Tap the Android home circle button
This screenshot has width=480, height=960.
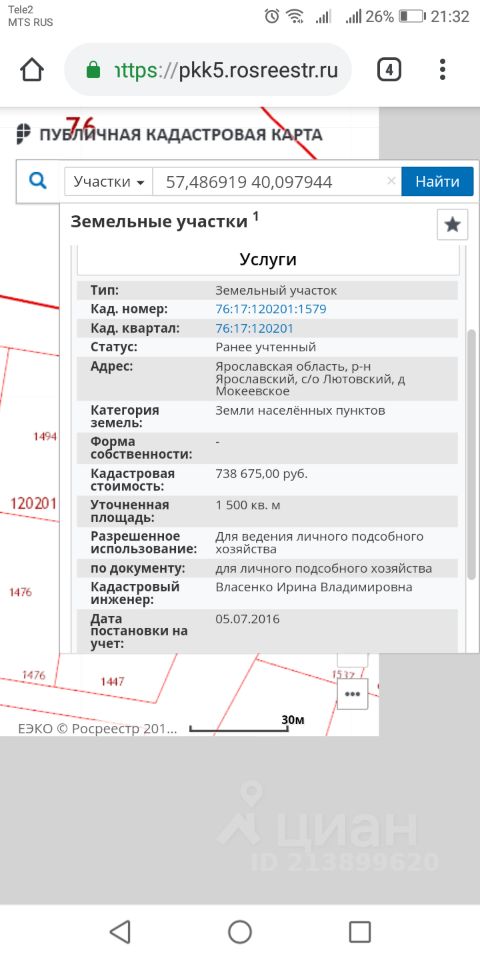(x=240, y=932)
